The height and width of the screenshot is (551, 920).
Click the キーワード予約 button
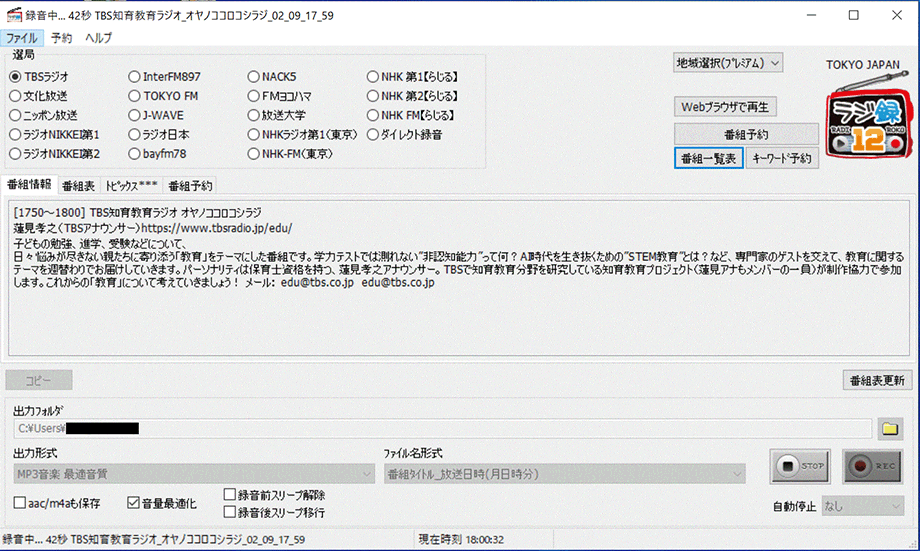(x=782, y=158)
